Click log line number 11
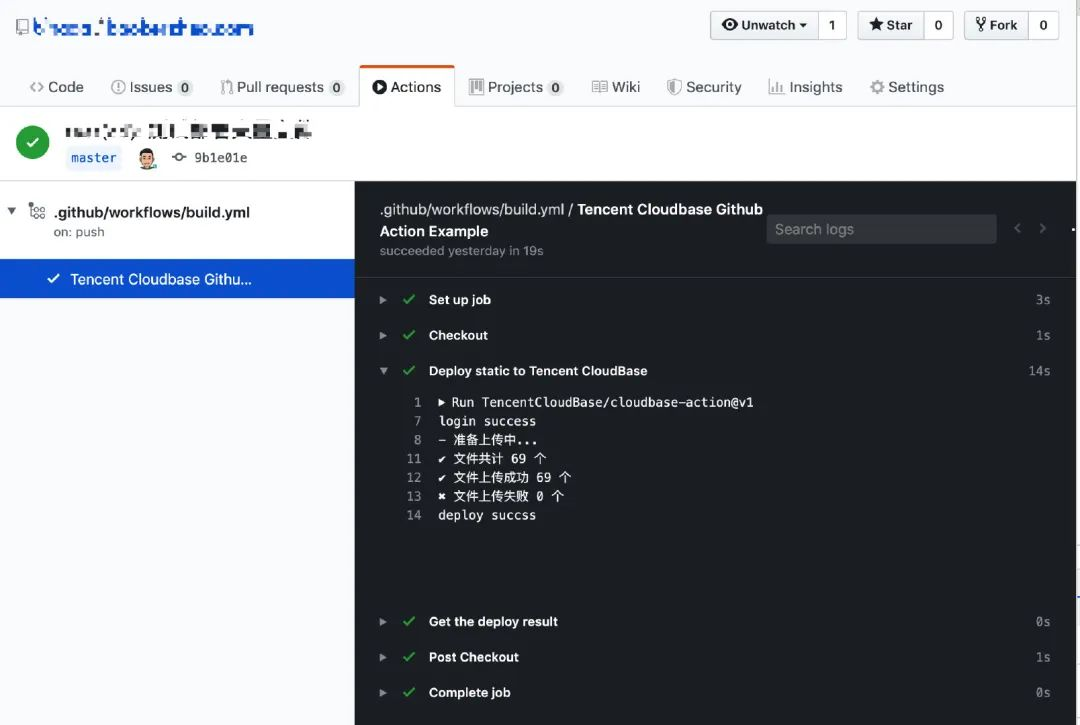Viewport: 1080px width, 725px height. [413, 459]
